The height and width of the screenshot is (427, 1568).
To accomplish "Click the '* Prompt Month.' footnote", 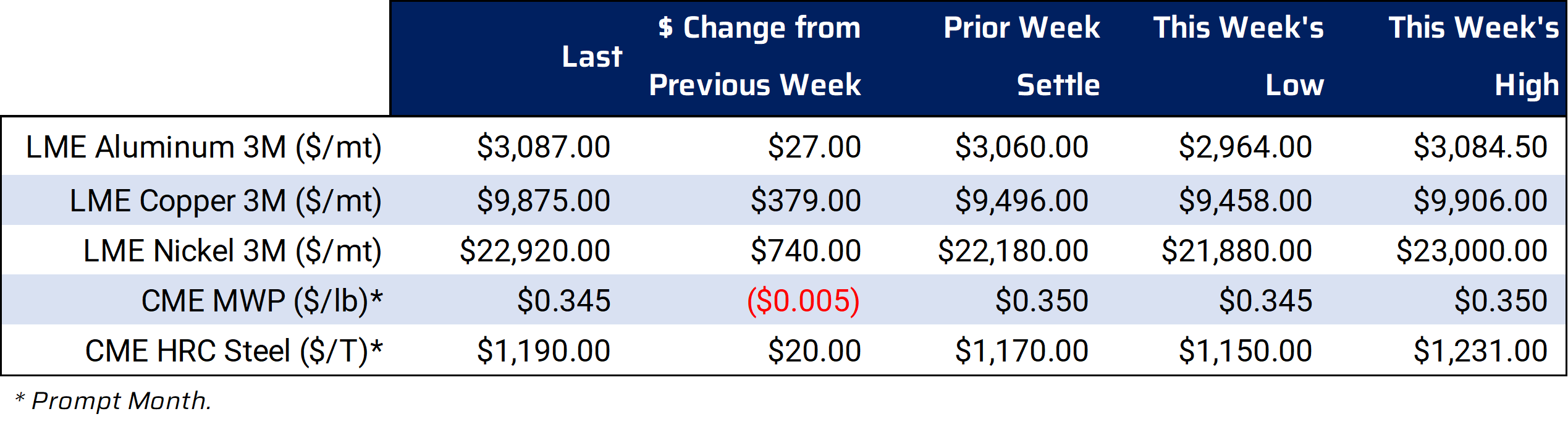I will click(113, 401).
